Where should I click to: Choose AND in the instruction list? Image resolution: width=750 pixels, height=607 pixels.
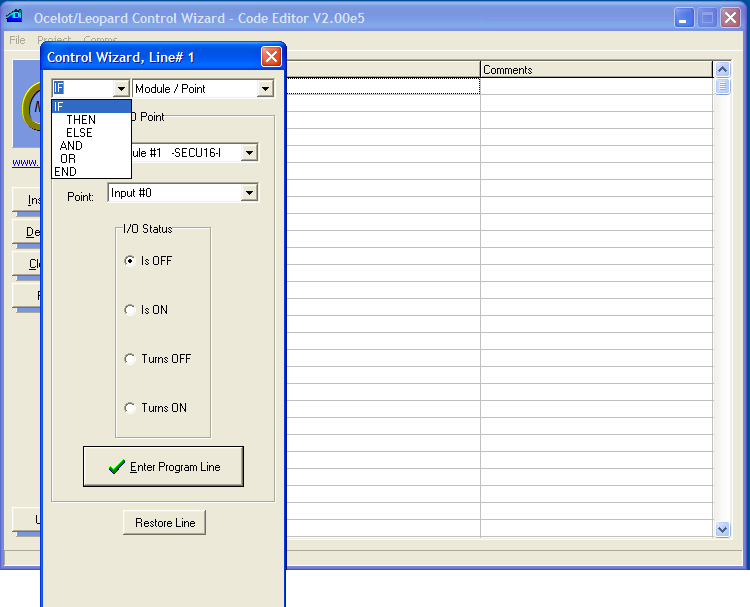pos(91,145)
